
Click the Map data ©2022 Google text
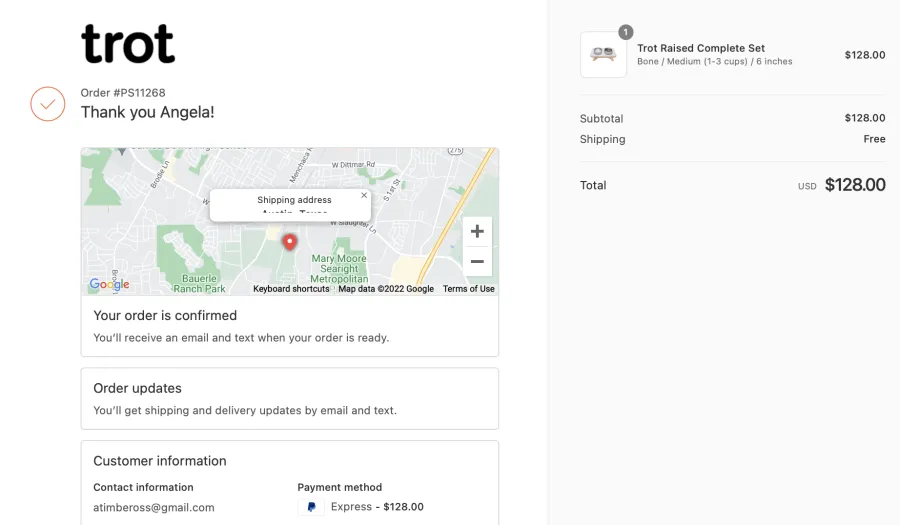click(386, 289)
